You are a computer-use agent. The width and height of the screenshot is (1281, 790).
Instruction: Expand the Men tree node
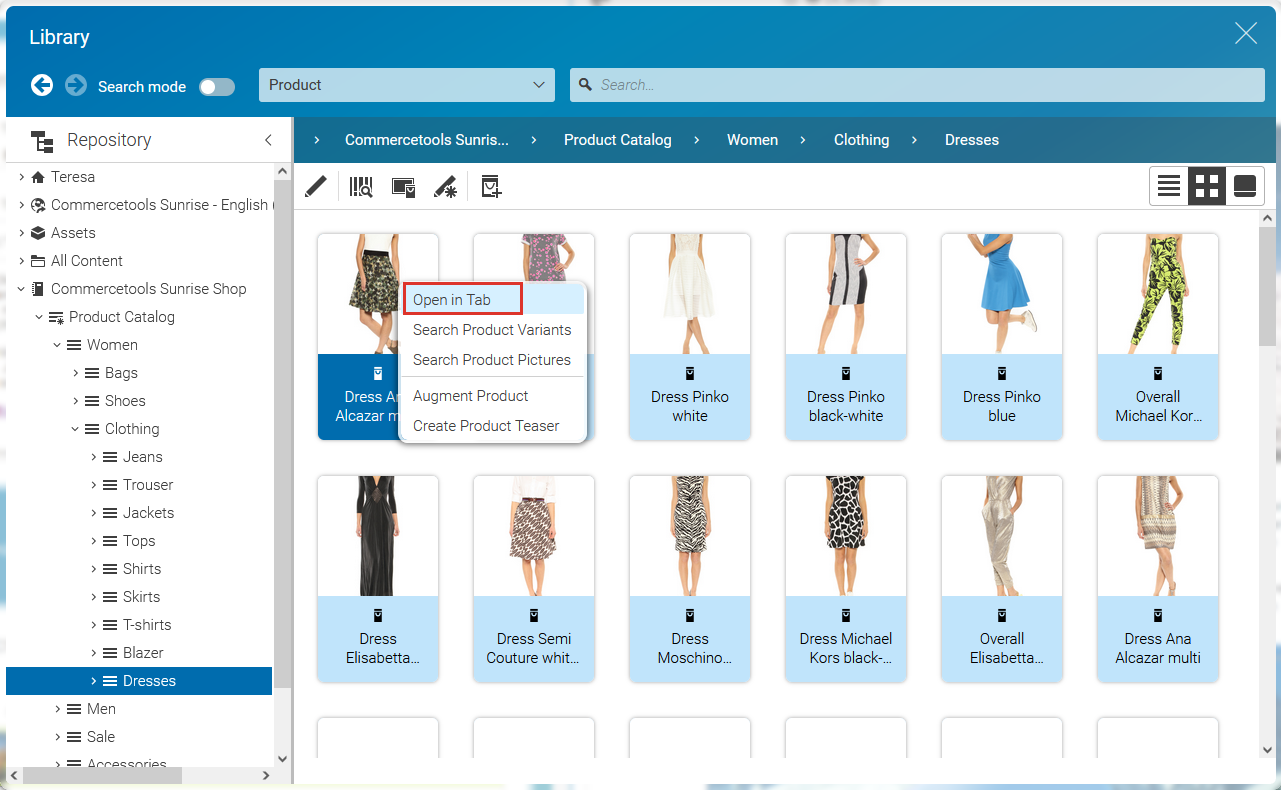coord(57,708)
